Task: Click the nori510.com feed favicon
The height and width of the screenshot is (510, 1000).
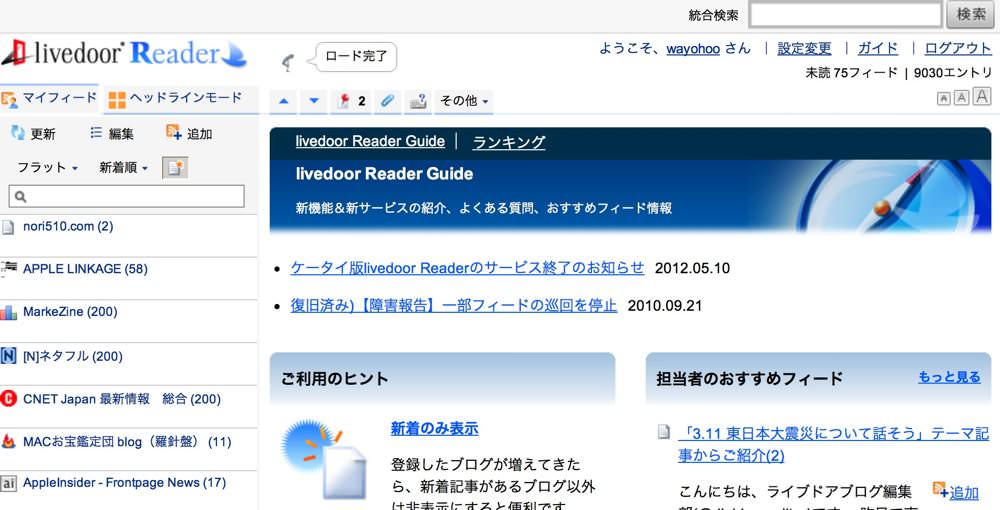Action: tap(8, 227)
